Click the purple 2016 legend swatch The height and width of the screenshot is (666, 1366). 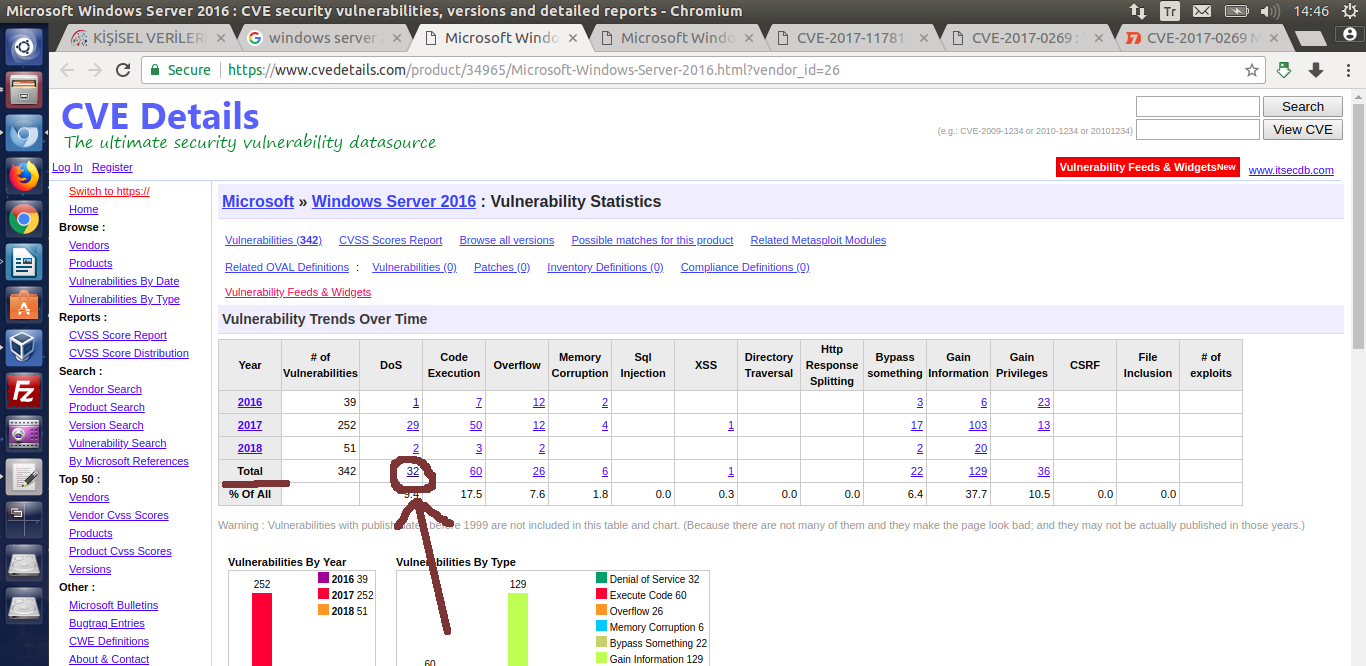click(x=324, y=578)
